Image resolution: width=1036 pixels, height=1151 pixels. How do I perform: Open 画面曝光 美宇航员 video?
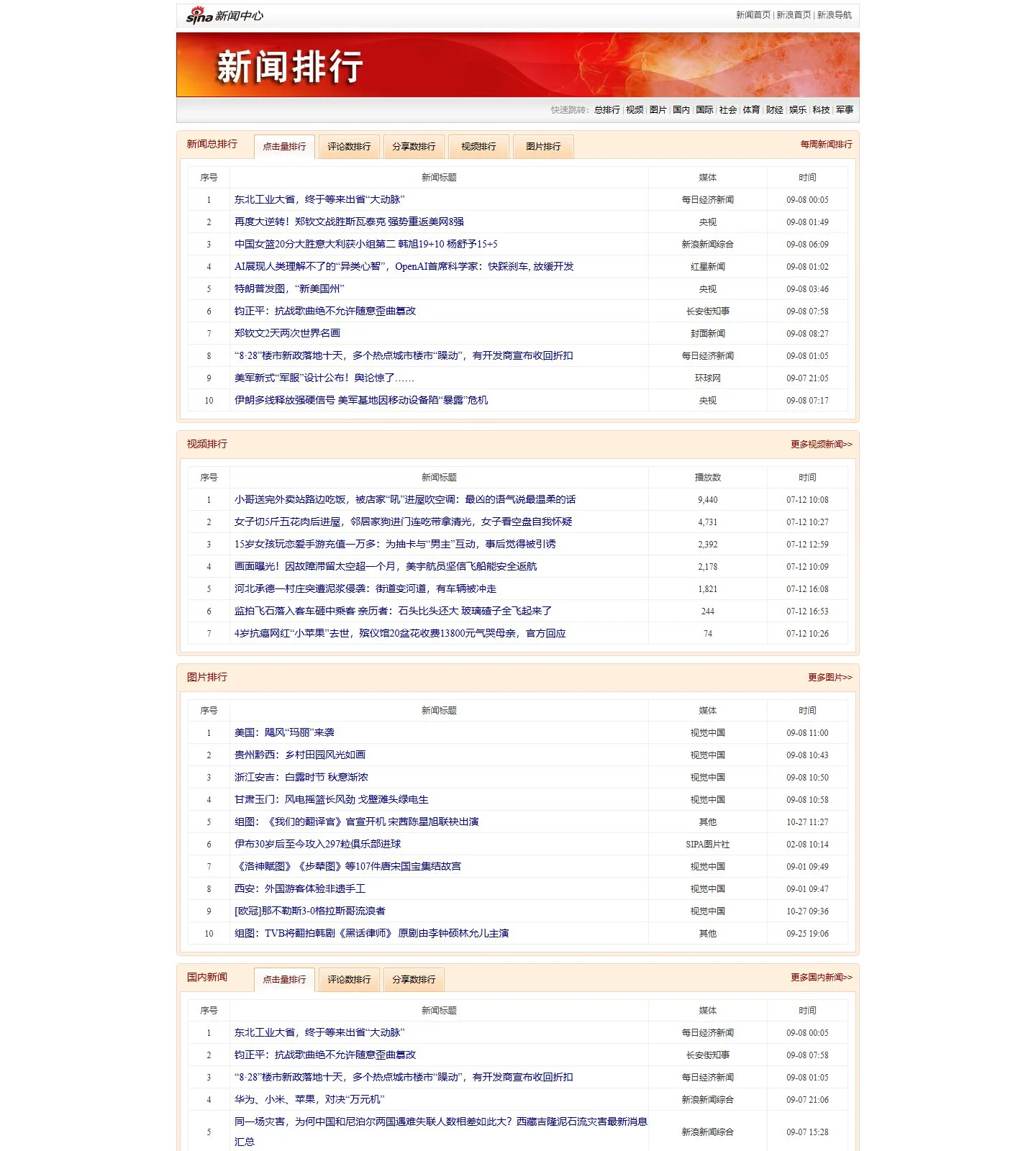pos(386,566)
